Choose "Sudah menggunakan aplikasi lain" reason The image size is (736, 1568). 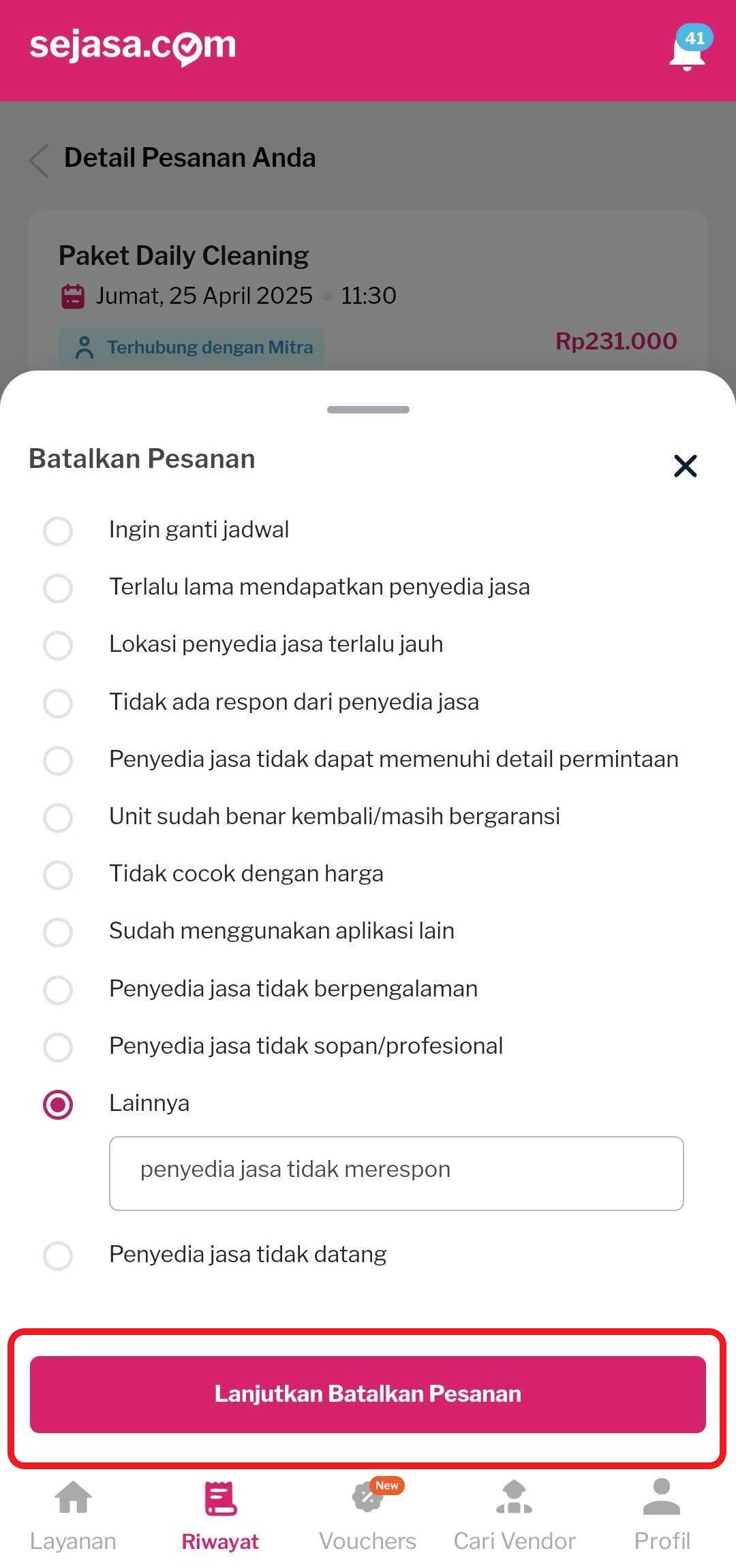click(58, 932)
